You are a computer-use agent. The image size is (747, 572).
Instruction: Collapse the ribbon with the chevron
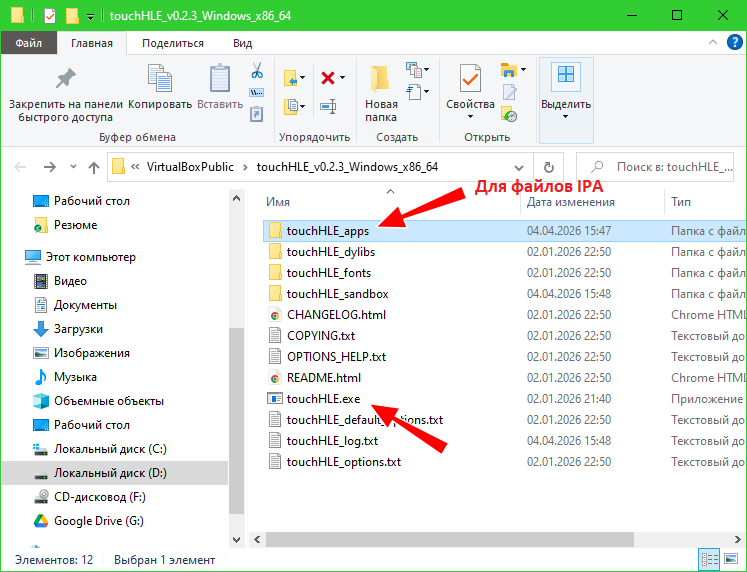pos(713,42)
